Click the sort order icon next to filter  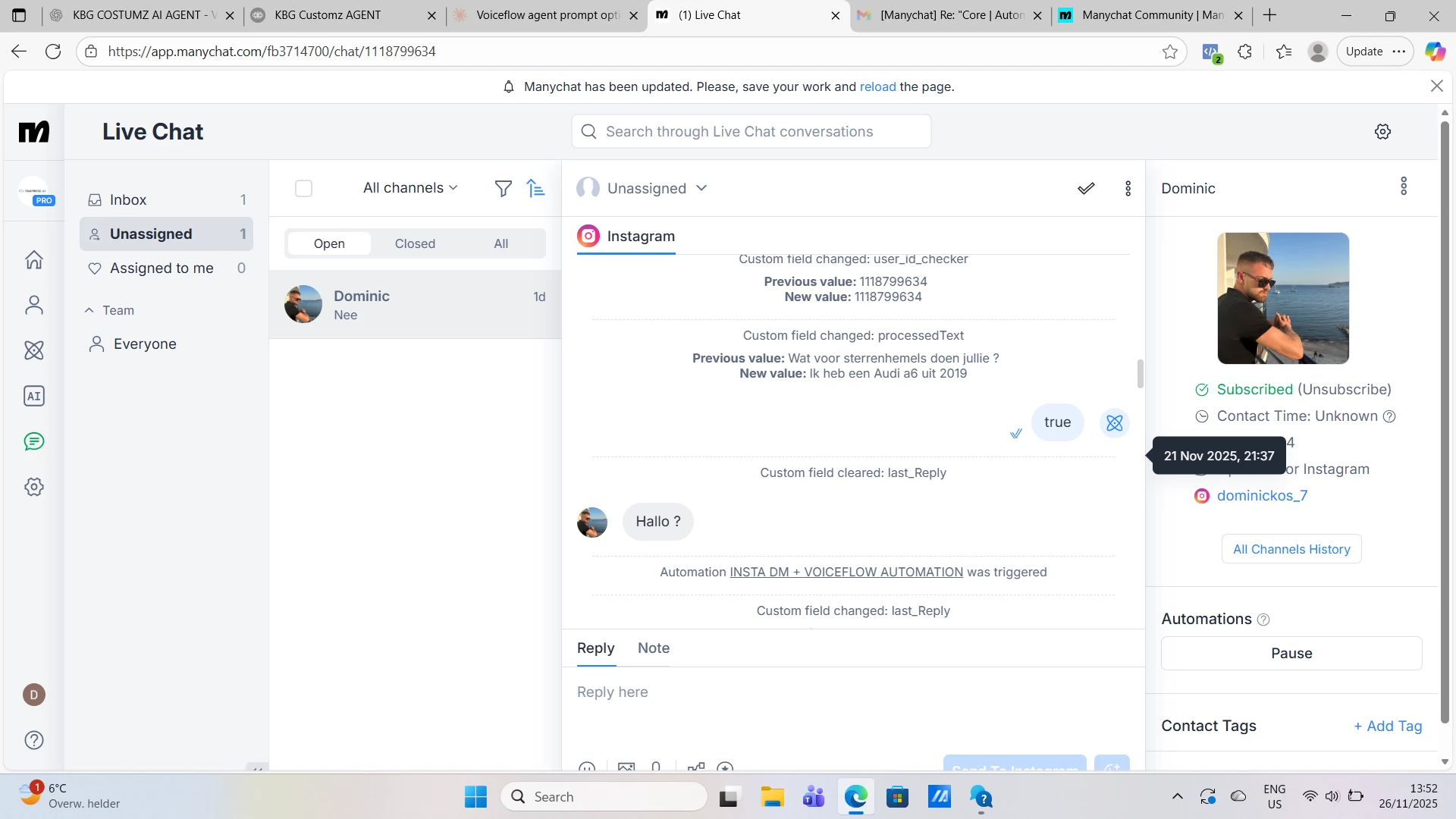click(536, 188)
